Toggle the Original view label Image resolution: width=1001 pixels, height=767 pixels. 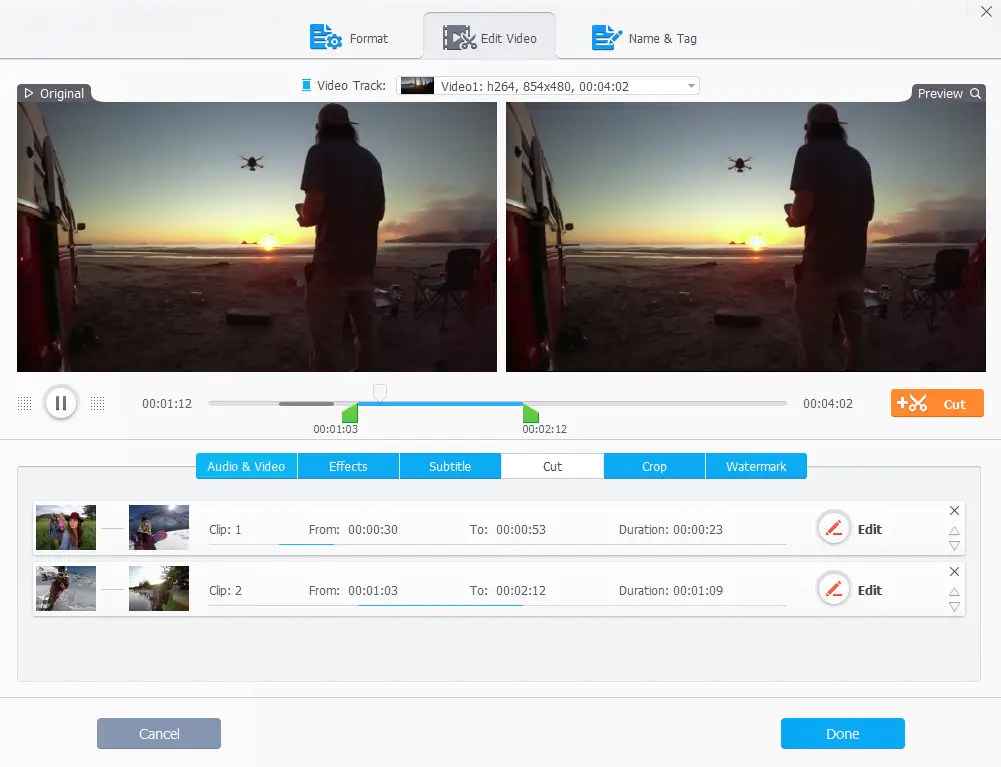(54, 93)
